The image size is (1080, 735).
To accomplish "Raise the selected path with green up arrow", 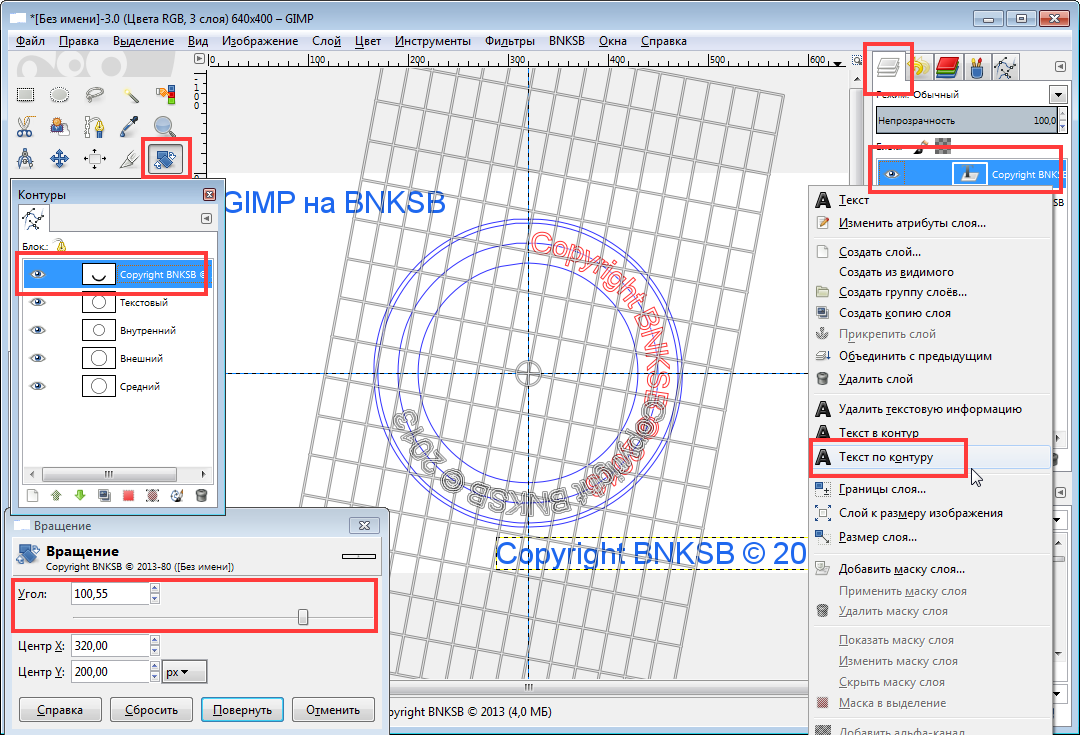I will [x=56, y=495].
